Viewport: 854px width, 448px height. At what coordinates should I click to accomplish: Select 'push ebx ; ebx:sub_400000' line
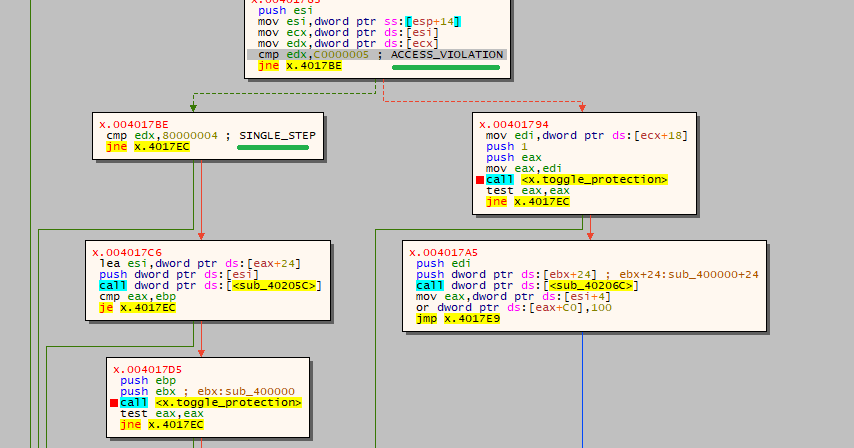208,391
